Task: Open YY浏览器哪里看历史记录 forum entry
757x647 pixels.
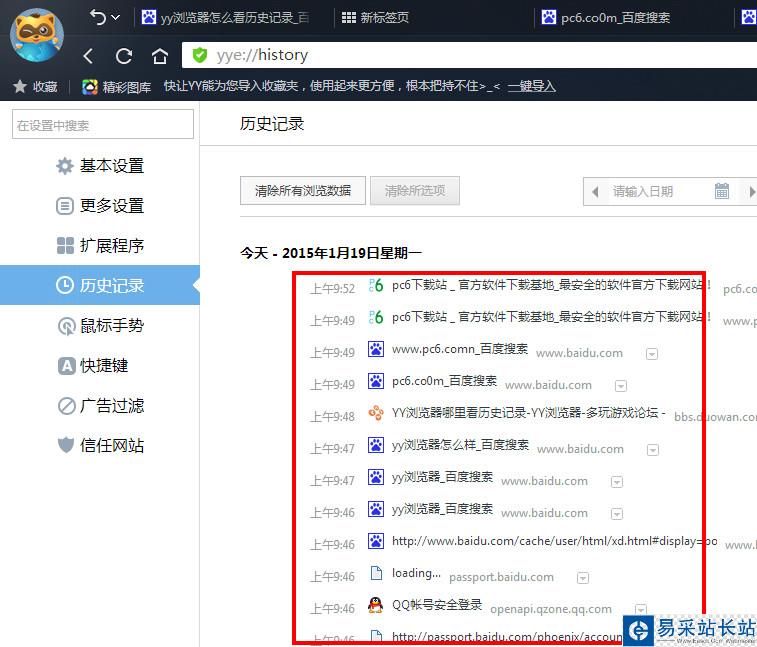Action: [x=529, y=413]
